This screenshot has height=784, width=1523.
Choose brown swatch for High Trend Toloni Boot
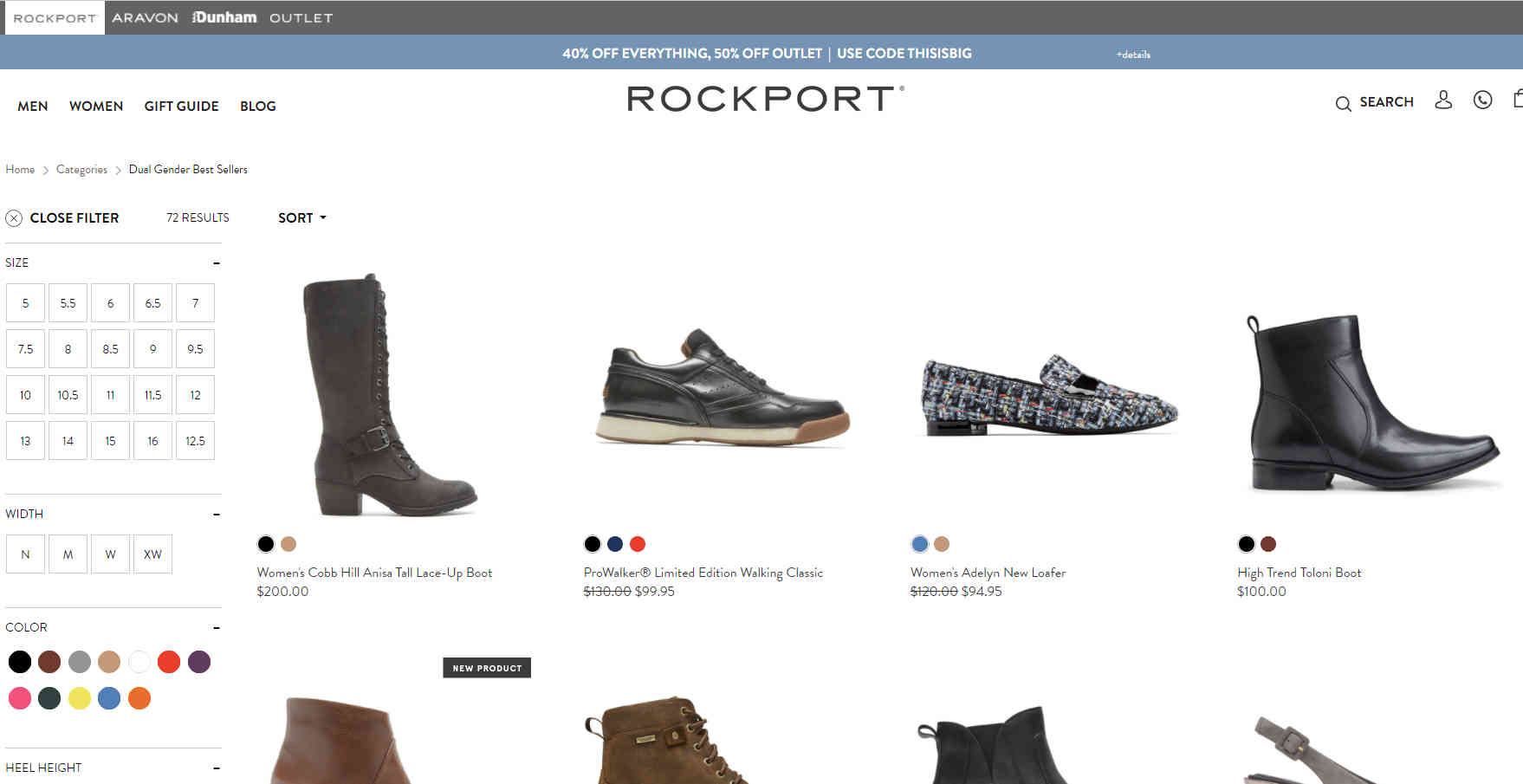coord(1268,544)
